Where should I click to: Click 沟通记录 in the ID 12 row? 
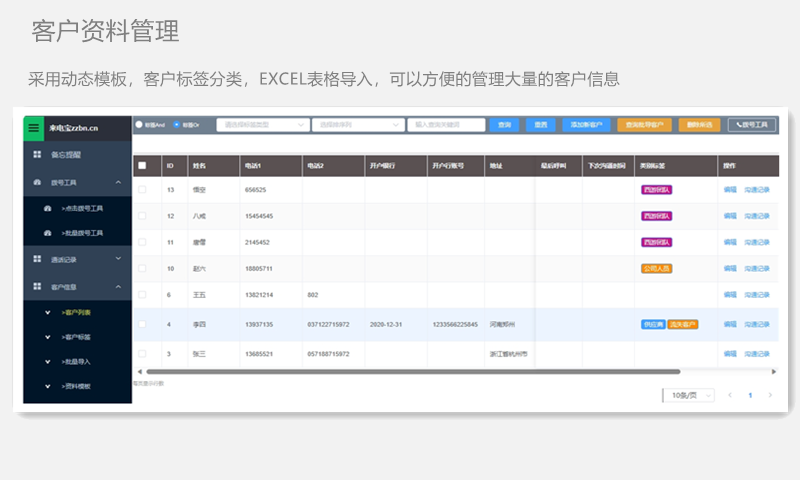pyautogui.click(x=757, y=216)
